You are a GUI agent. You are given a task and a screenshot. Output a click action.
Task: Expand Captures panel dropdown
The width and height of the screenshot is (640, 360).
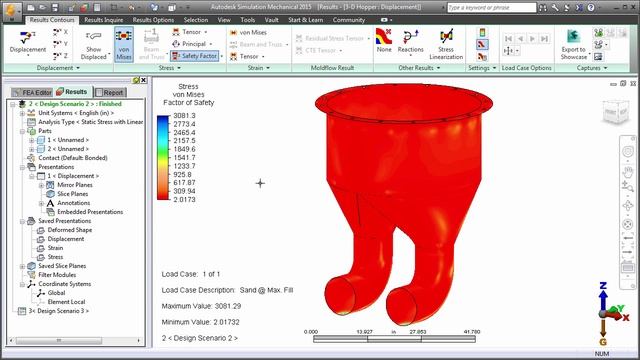[x=592, y=68]
